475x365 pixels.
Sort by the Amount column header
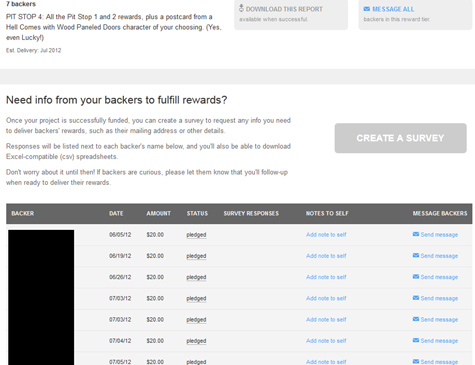(158, 213)
